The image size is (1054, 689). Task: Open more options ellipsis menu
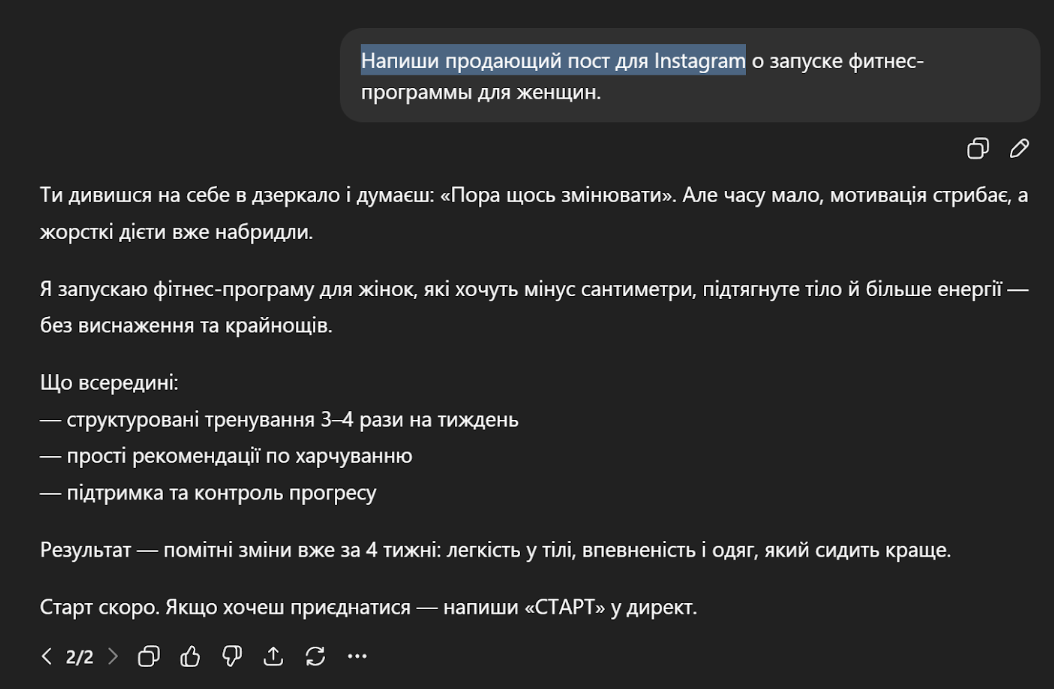coord(357,657)
